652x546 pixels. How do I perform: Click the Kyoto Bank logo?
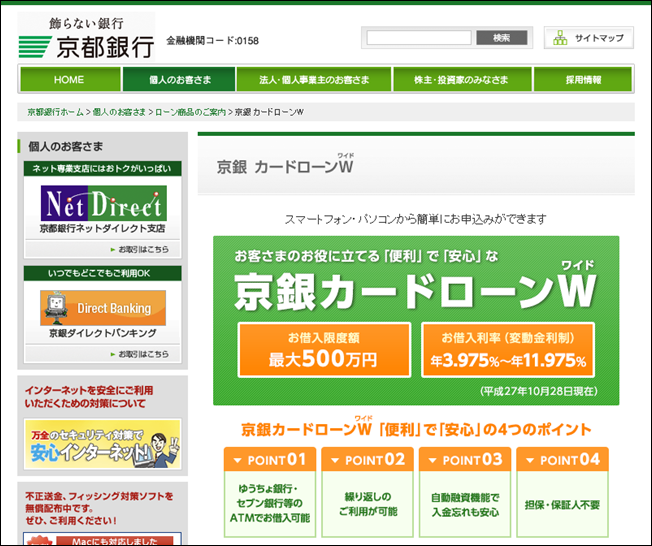point(86,37)
